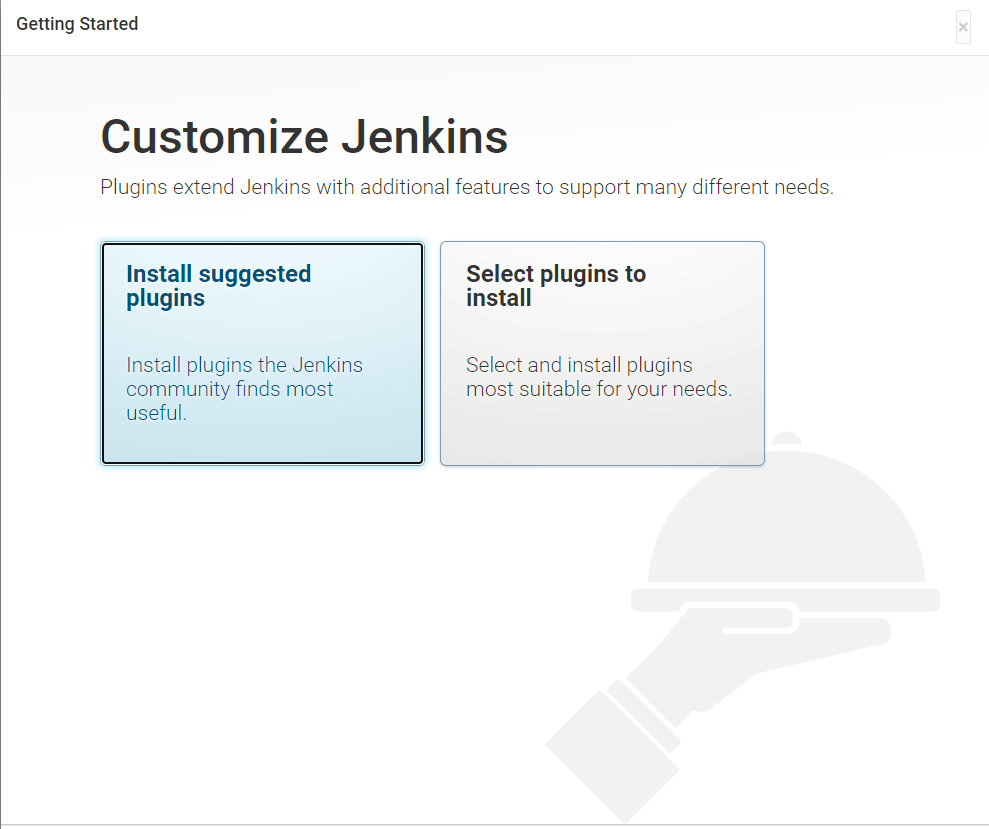Choose the Select plugins to install option

tap(602, 353)
